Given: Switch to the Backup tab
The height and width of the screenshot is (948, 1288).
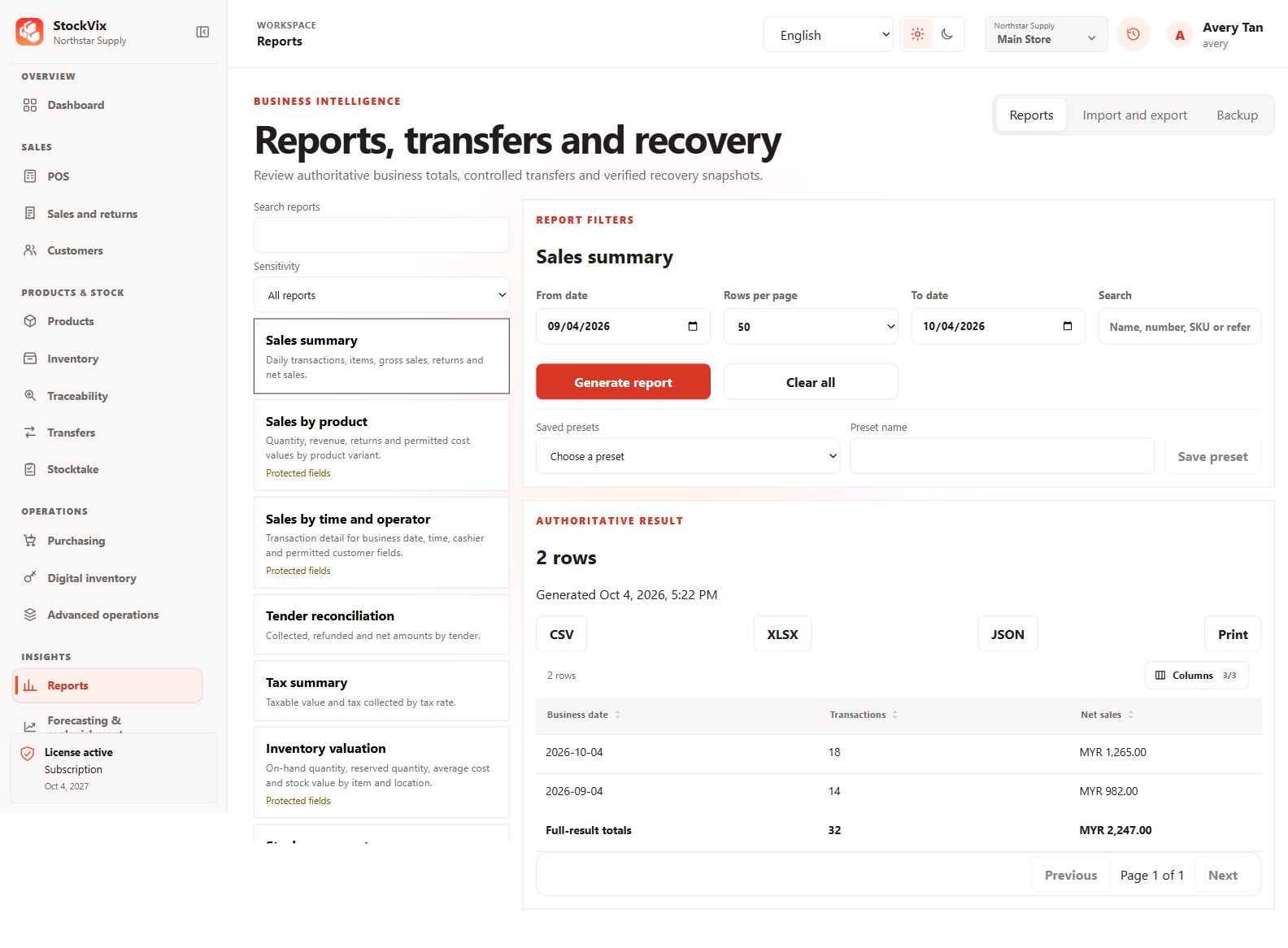Looking at the screenshot, I should [1237, 115].
